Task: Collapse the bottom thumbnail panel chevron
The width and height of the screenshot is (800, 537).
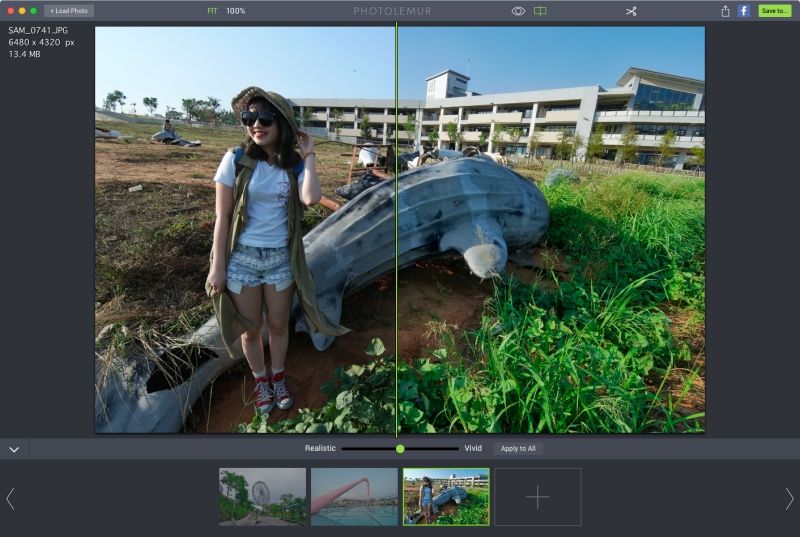Action: 14,449
